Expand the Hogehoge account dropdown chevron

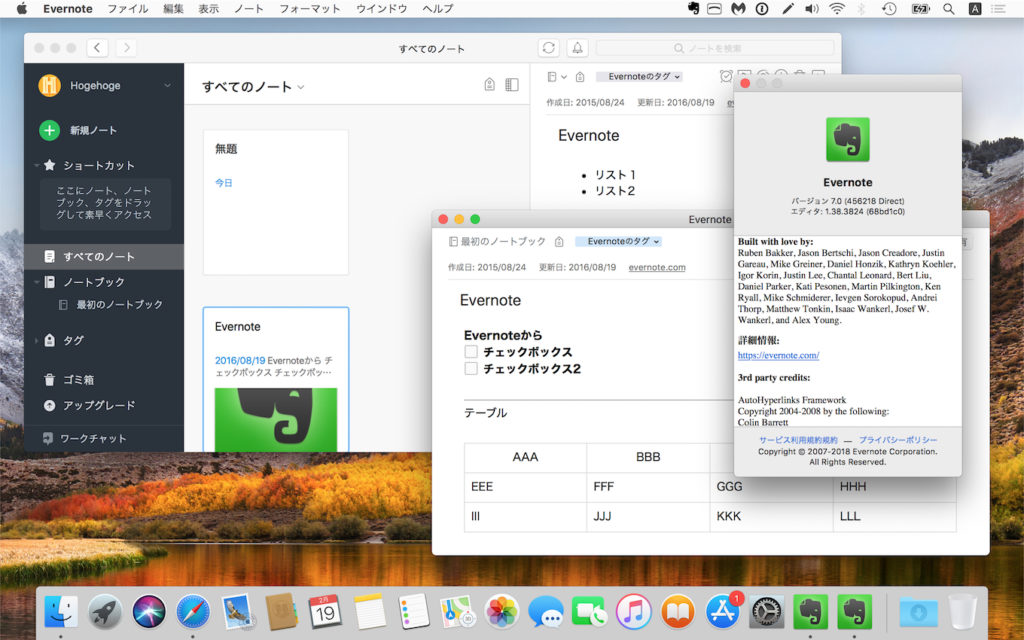click(167, 86)
